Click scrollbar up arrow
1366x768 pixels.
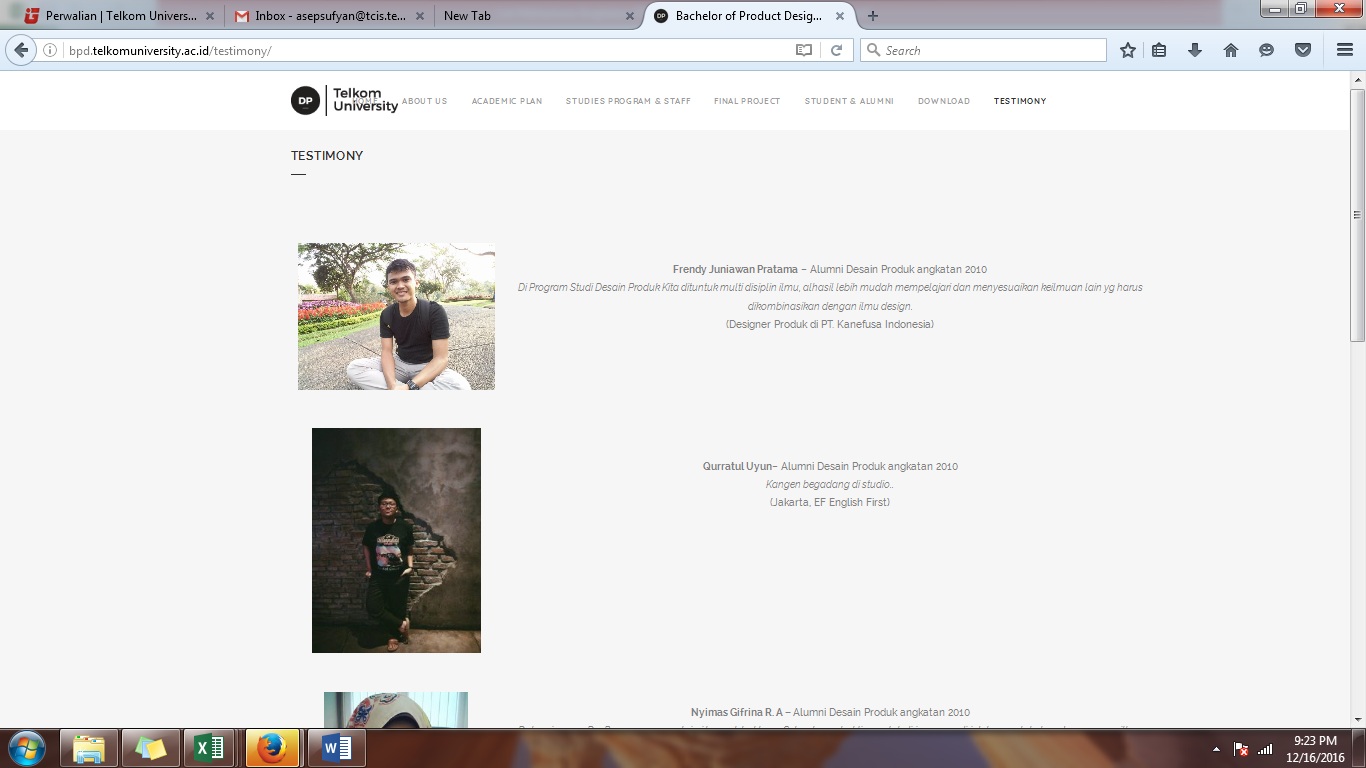point(1357,79)
